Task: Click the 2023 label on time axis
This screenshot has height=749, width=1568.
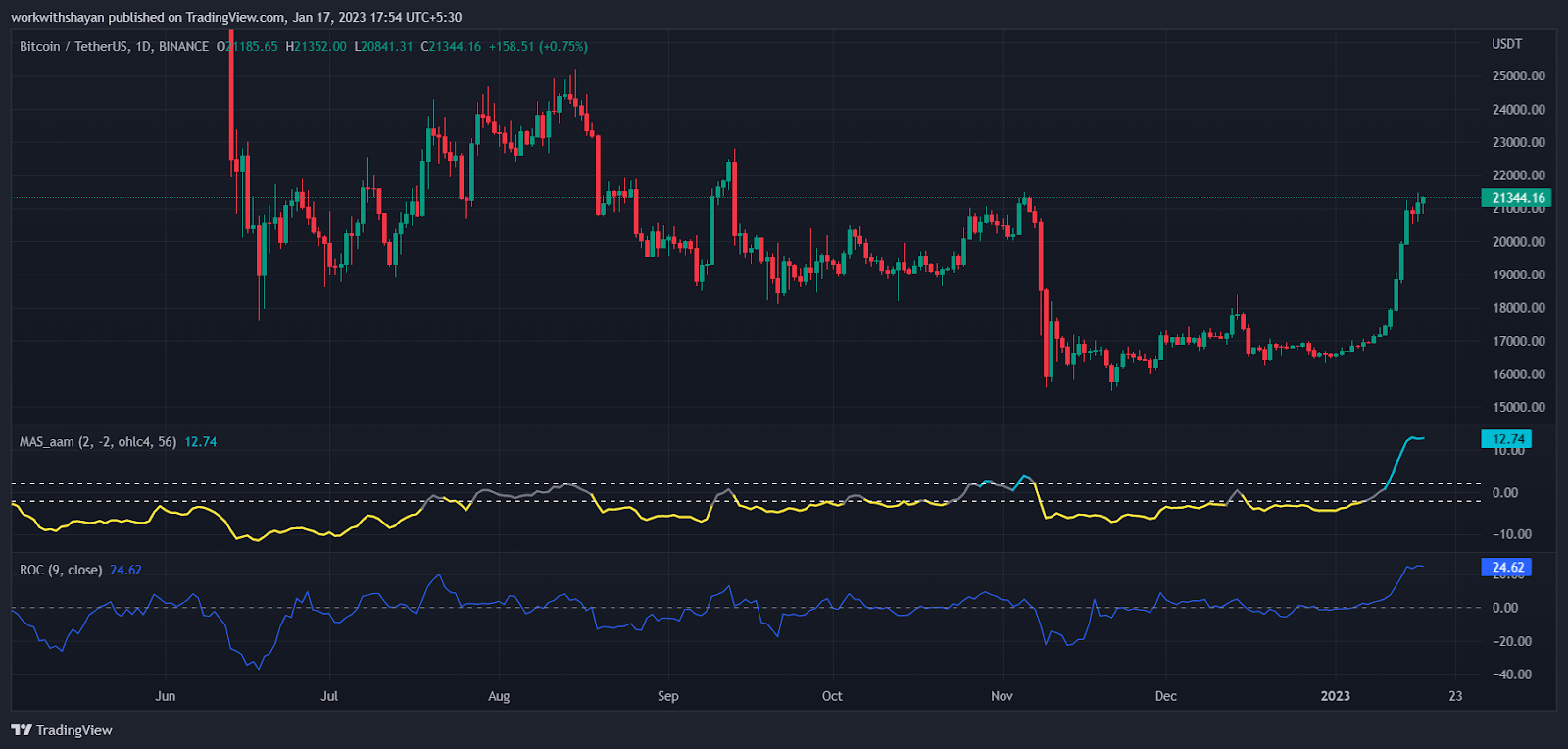Action: [1335, 696]
